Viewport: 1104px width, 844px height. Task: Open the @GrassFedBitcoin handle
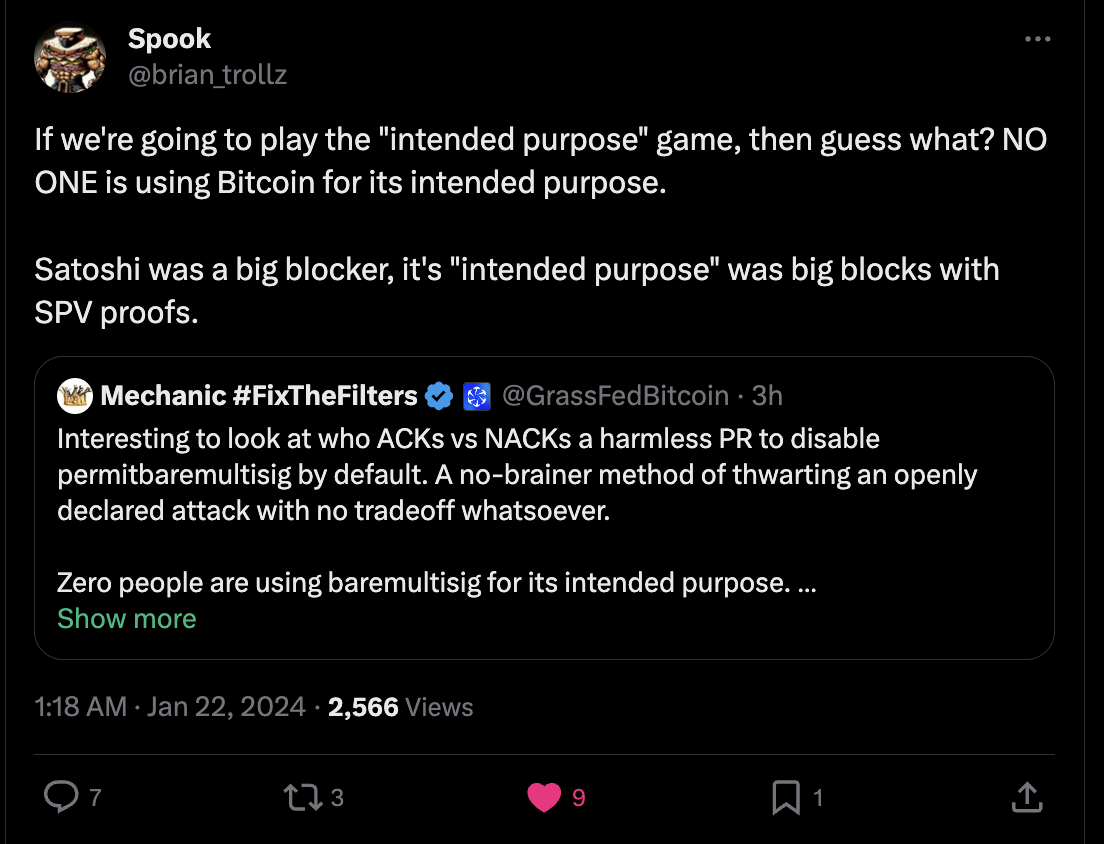click(x=614, y=396)
